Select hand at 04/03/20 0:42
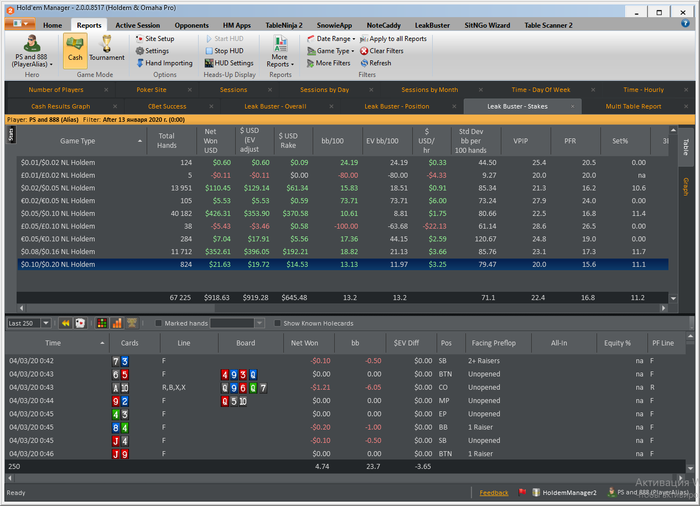This screenshot has width=700, height=506. (x=346, y=361)
